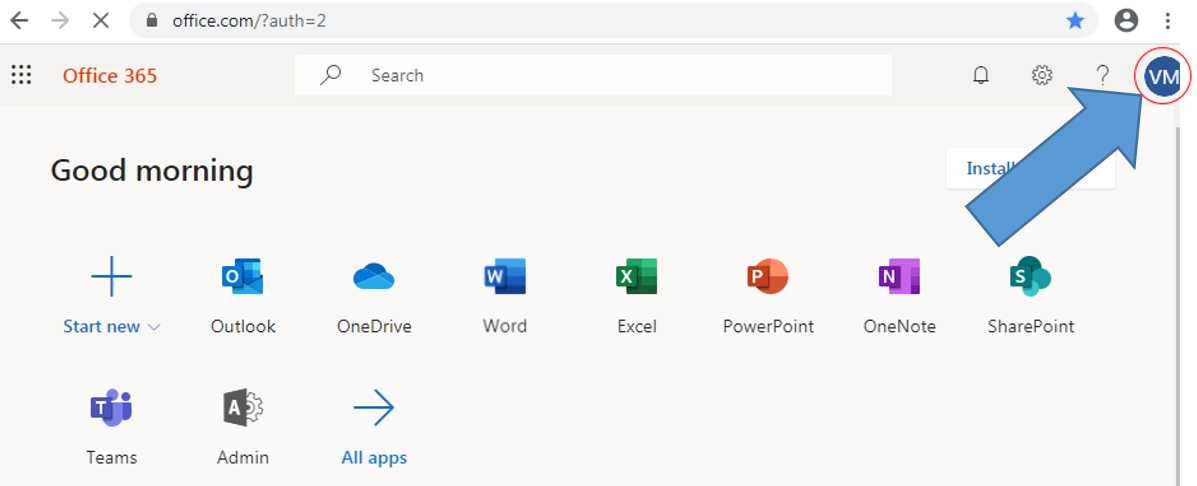Open the Chrome profile icon
1197x486 pixels.
[x=1126, y=21]
